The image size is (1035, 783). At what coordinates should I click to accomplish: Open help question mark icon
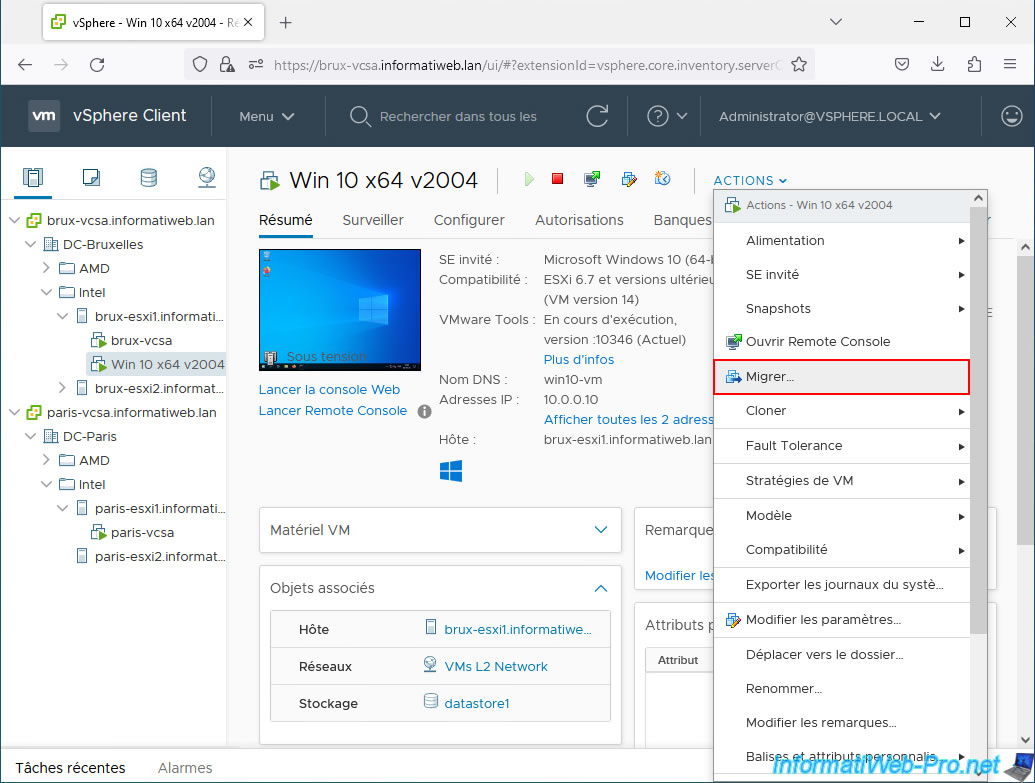[x=657, y=116]
